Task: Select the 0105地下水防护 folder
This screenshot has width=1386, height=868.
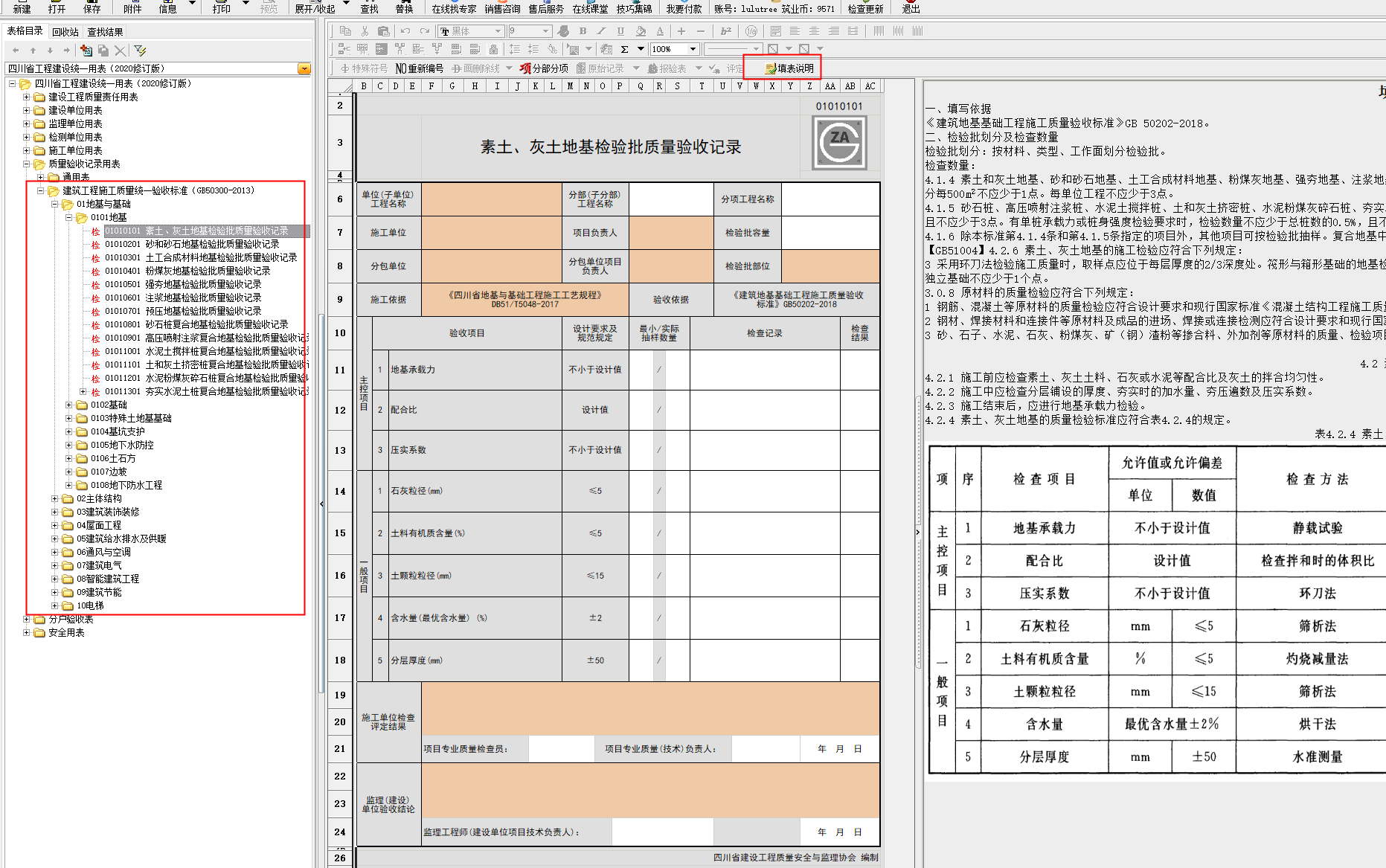Action: coord(122,446)
